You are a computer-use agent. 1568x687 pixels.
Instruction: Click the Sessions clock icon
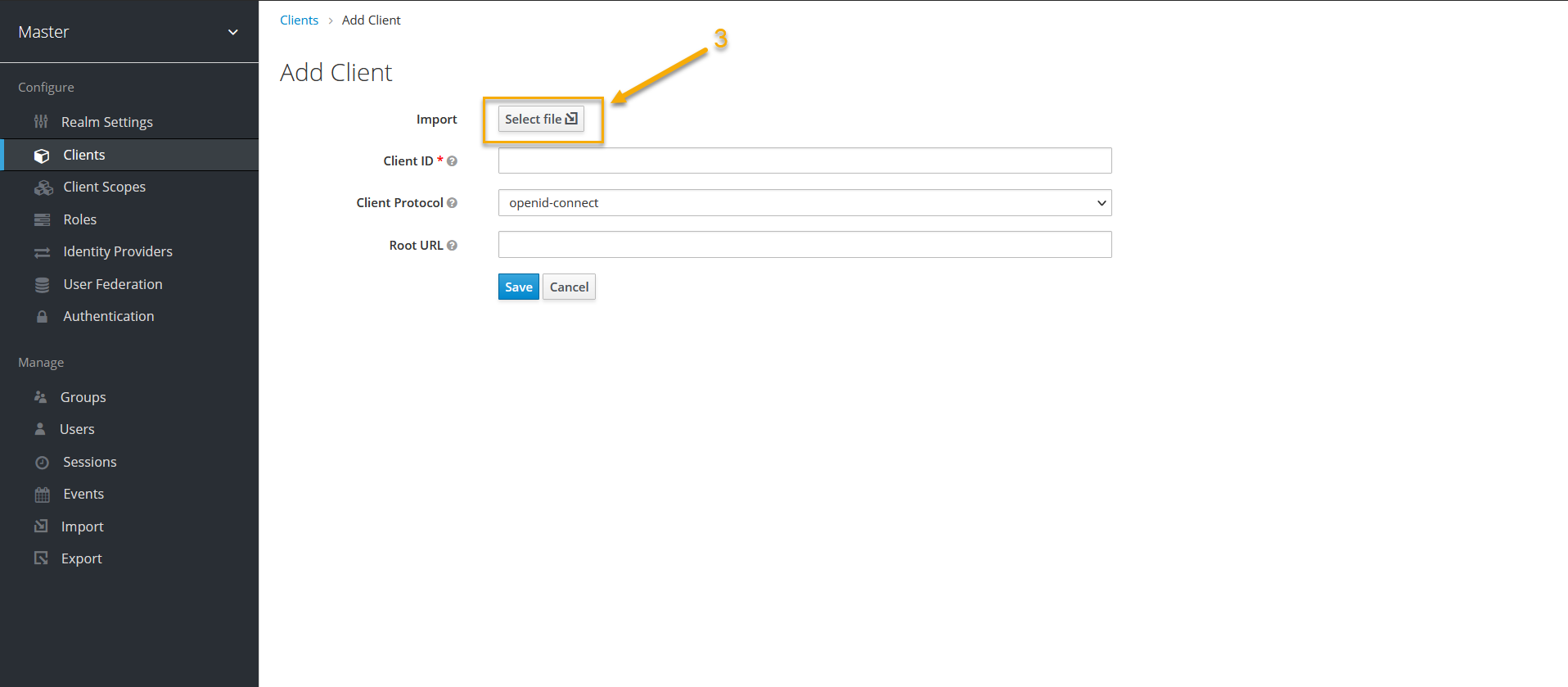pyautogui.click(x=42, y=463)
